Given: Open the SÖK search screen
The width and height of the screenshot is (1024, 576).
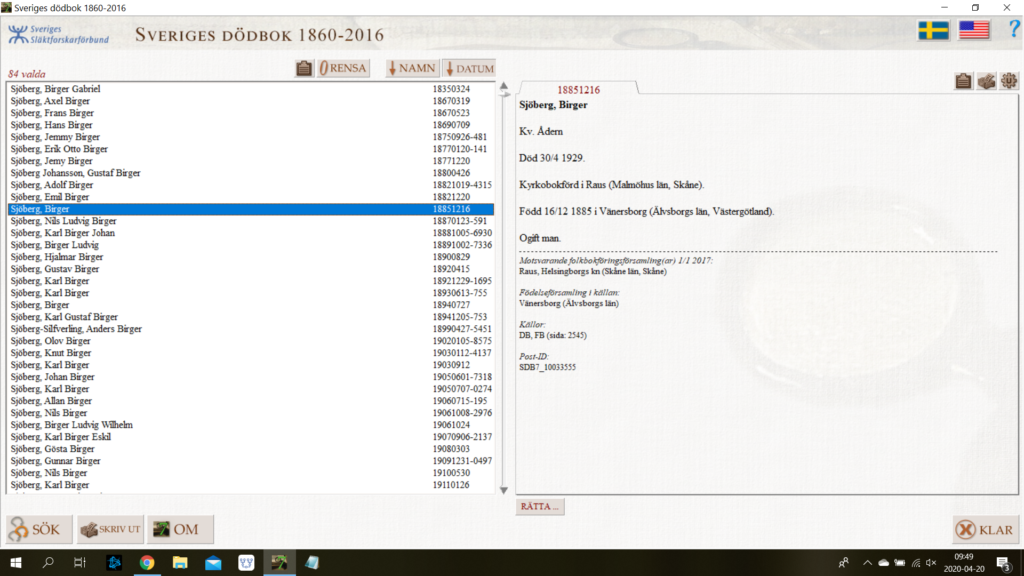Looking at the screenshot, I should (39, 529).
